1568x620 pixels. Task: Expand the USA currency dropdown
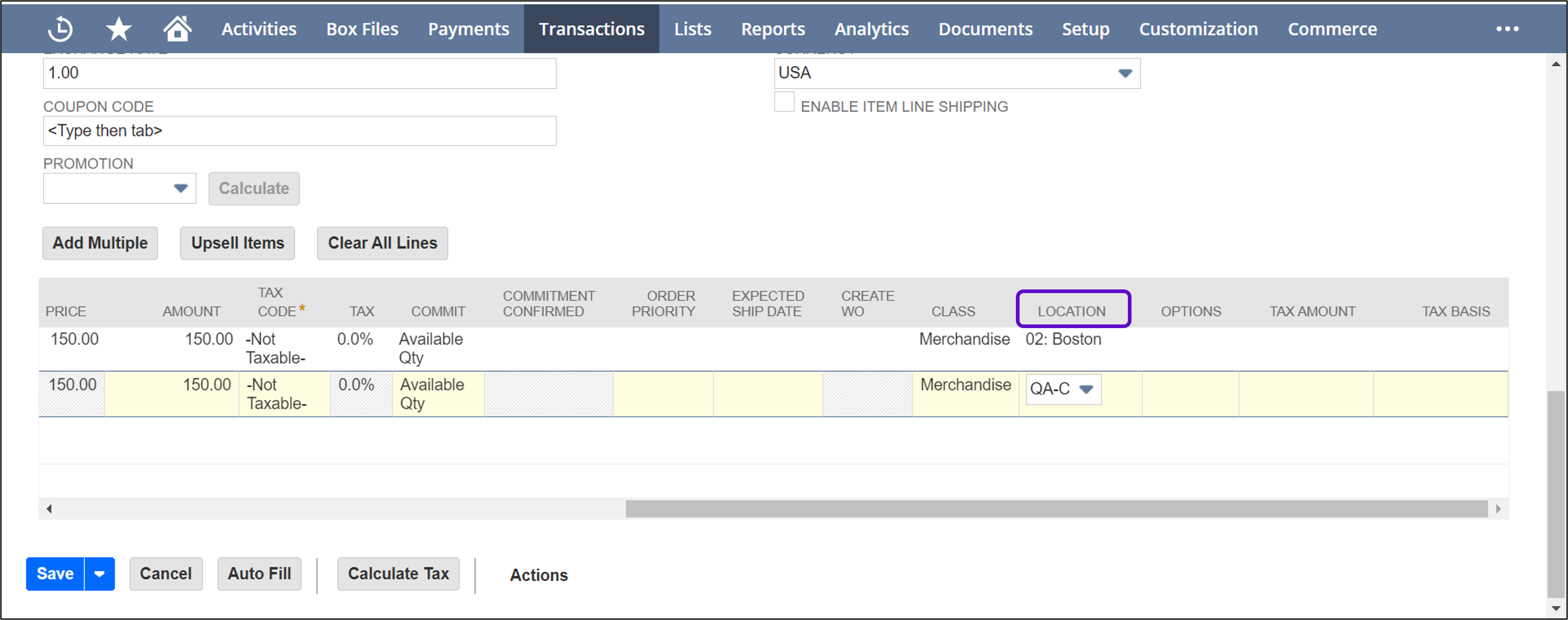1124,73
